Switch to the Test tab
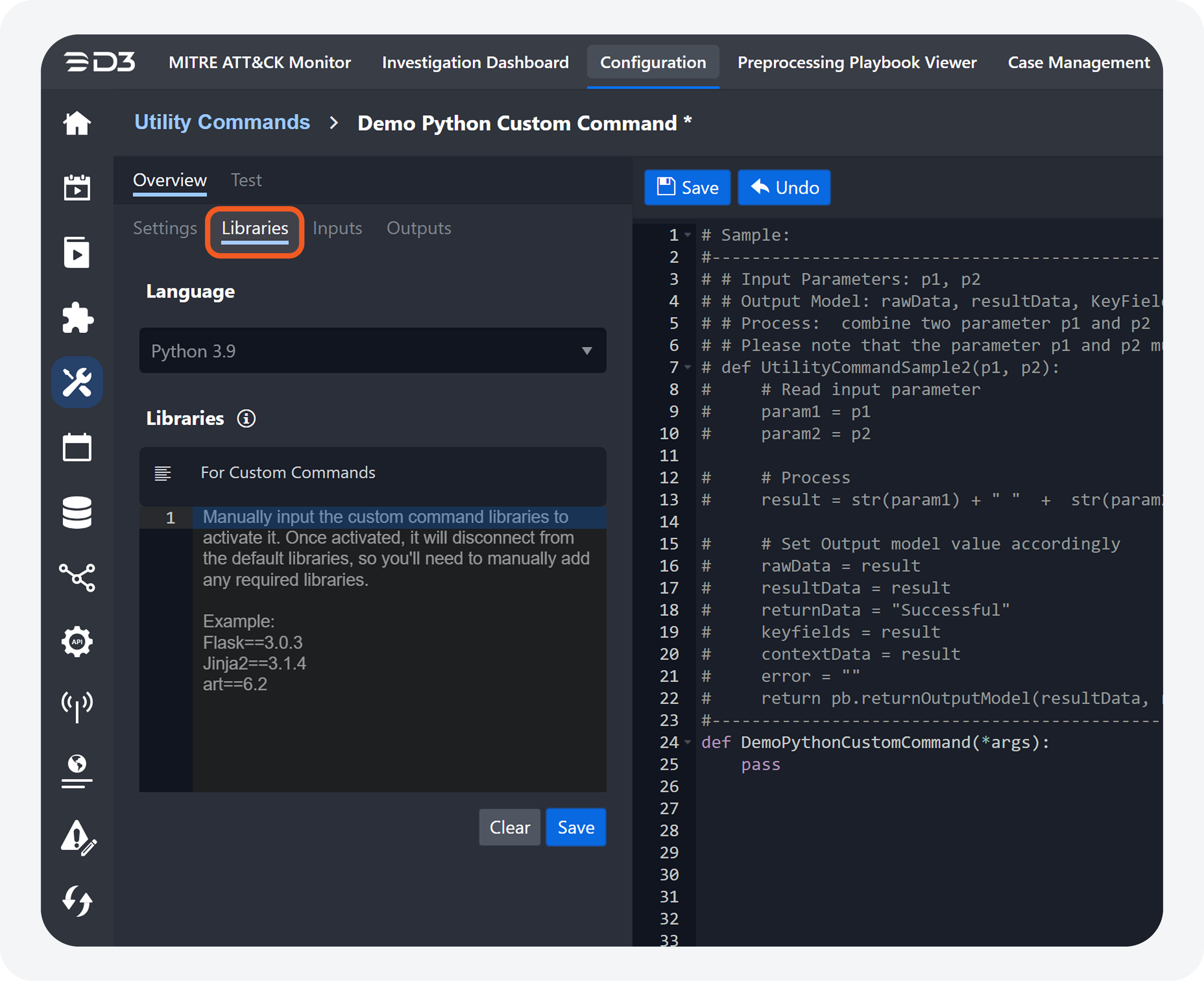The height and width of the screenshot is (981, 1204). click(x=246, y=180)
